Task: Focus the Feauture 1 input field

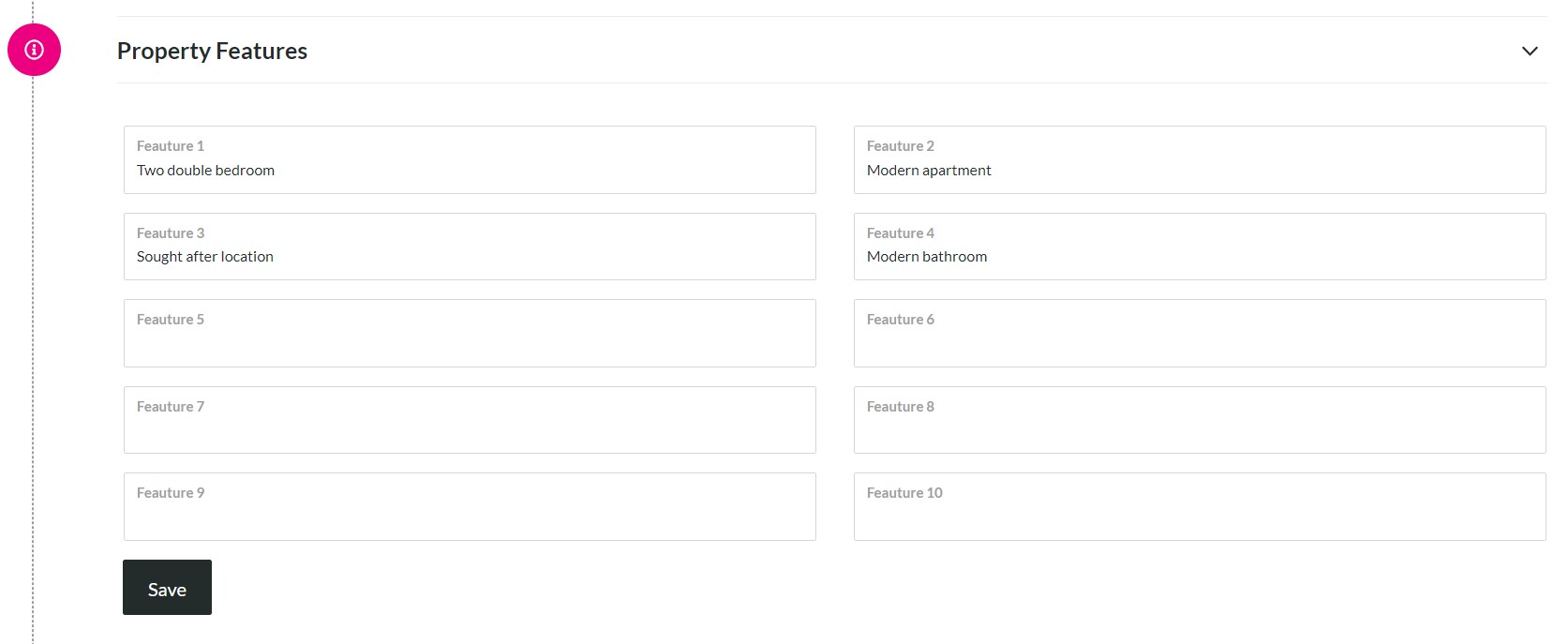Action: pyautogui.click(x=470, y=160)
